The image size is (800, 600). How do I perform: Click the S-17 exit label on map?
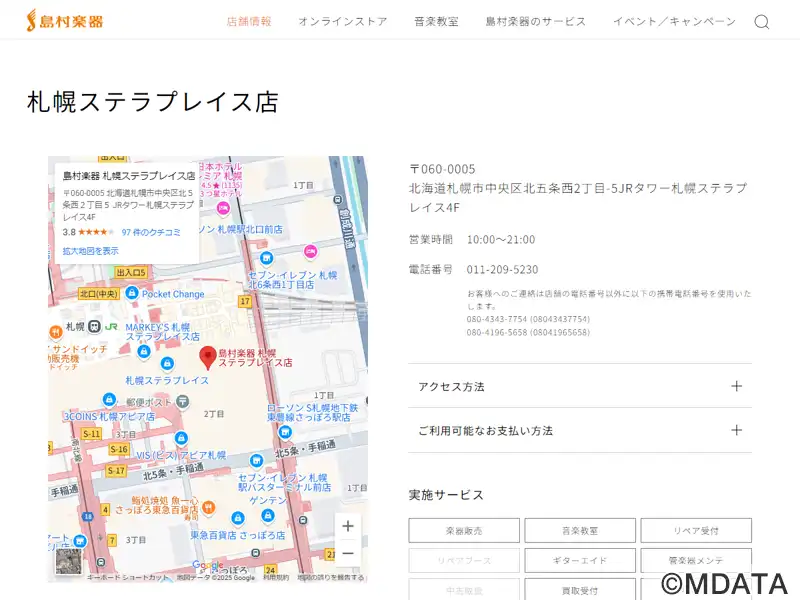coord(116,471)
